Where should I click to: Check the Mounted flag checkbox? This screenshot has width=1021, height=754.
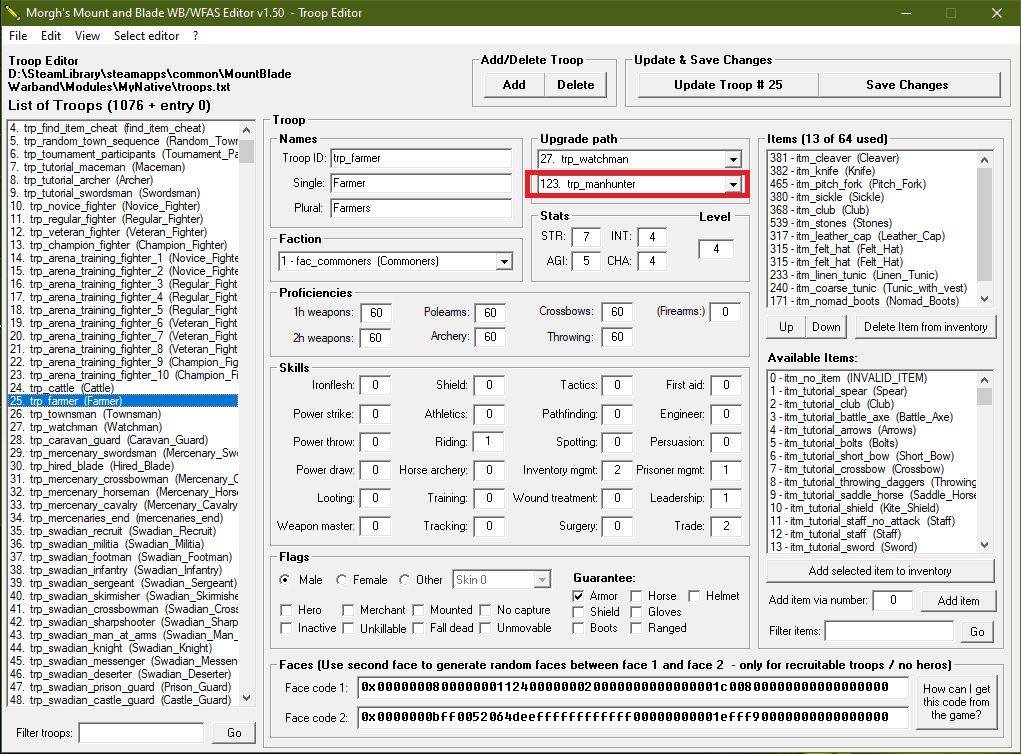click(420, 610)
